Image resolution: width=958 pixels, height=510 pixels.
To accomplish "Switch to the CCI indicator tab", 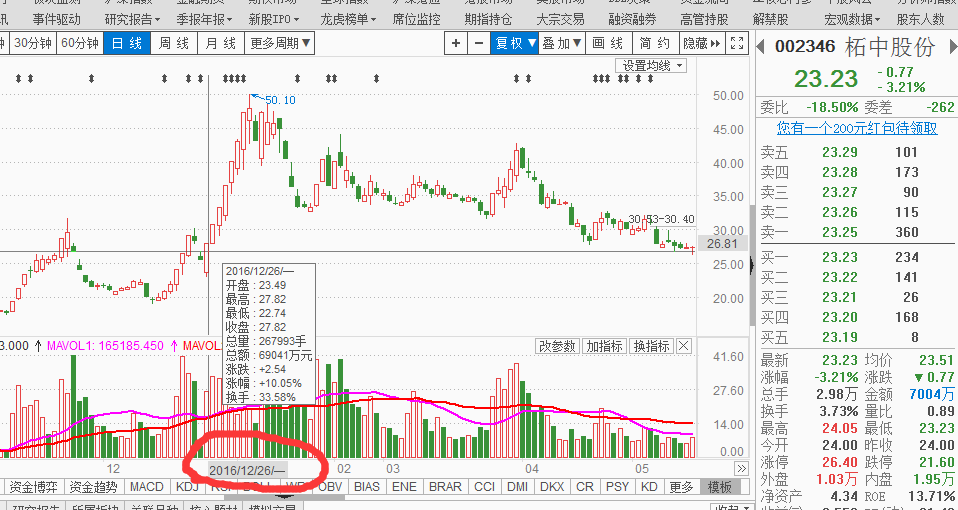I will [x=484, y=487].
